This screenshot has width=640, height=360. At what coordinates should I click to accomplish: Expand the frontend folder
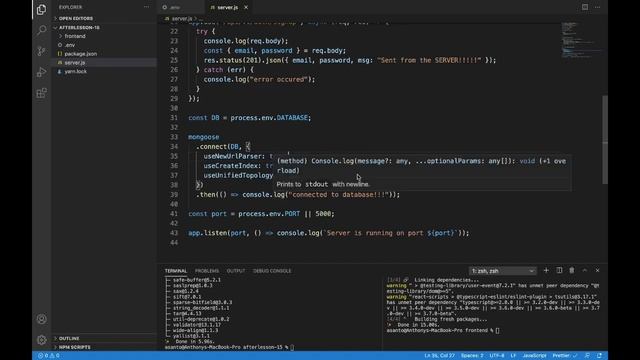(x=75, y=36)
